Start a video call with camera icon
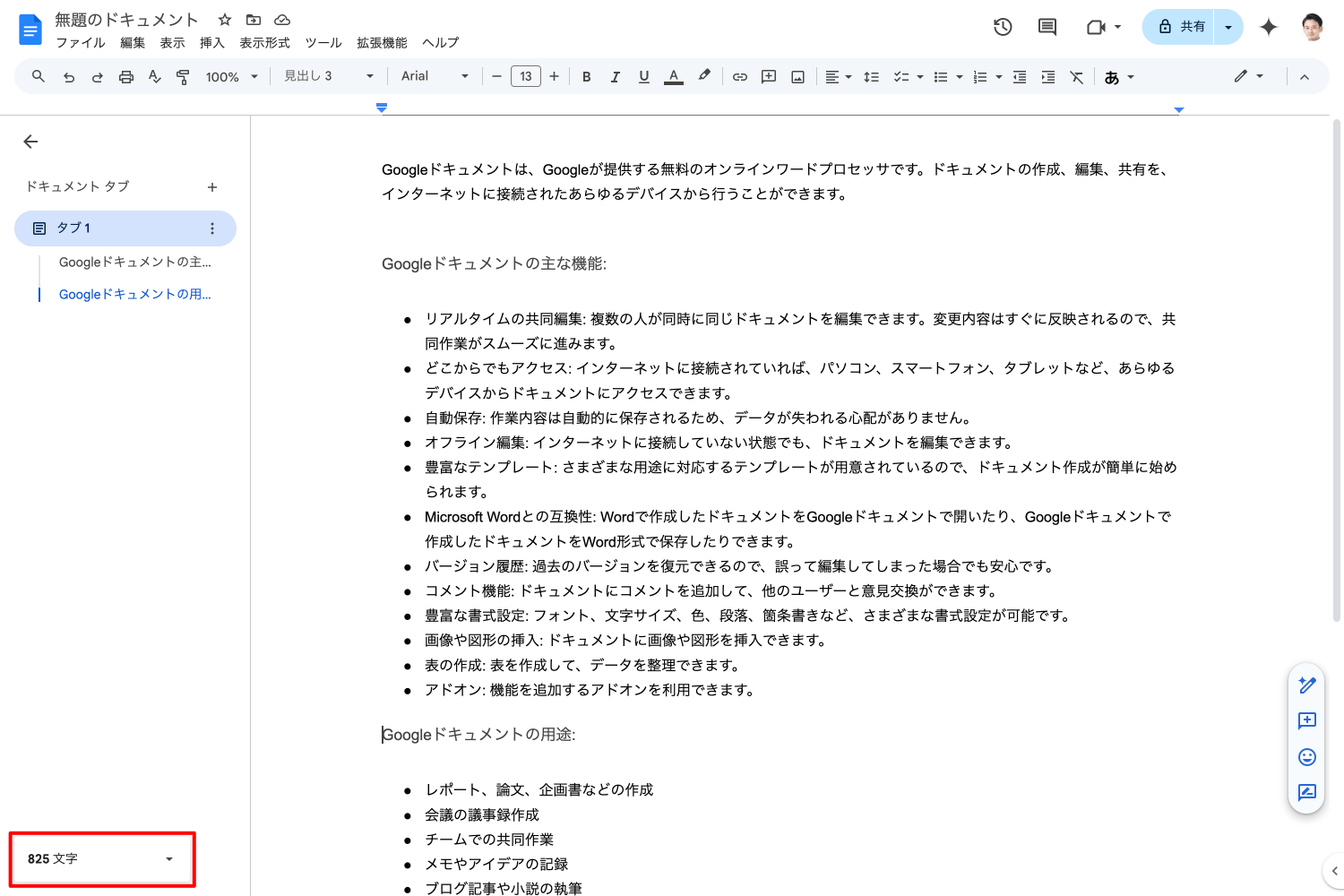Viewport: 1344px width, 896px height. tap(1096, 27)
